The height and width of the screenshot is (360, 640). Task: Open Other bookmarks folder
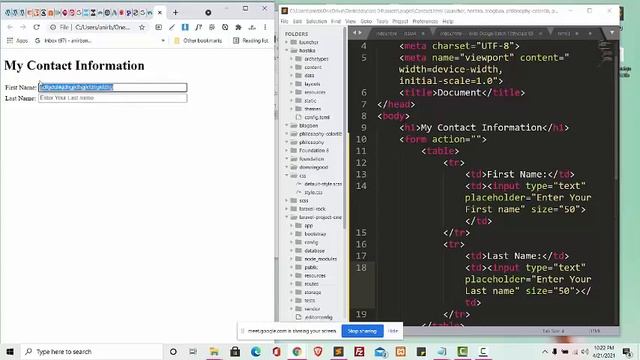coord(198,40)
